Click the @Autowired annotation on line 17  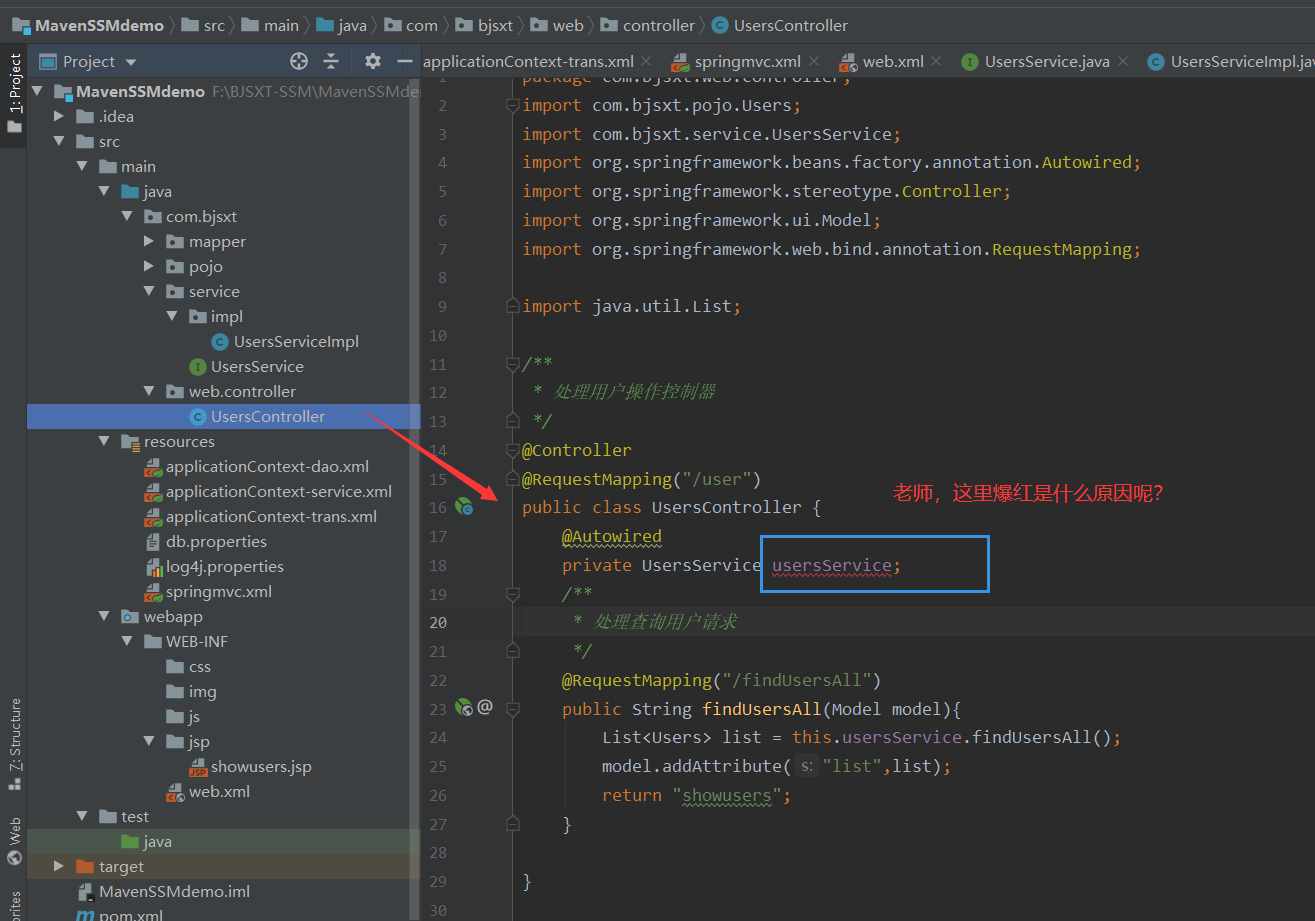click(612, 536)
